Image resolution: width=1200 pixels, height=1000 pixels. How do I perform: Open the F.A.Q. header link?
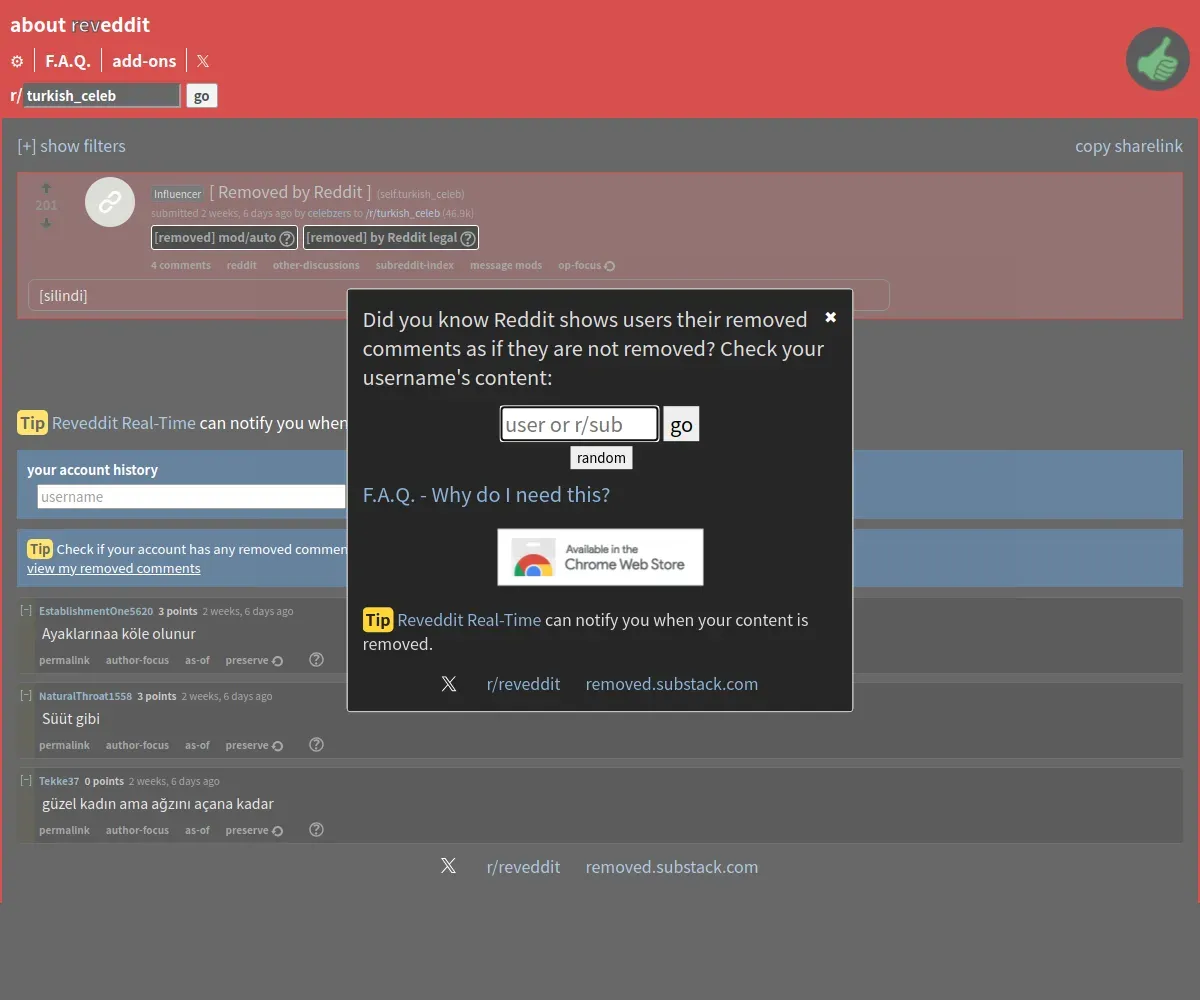pos(68,61)
